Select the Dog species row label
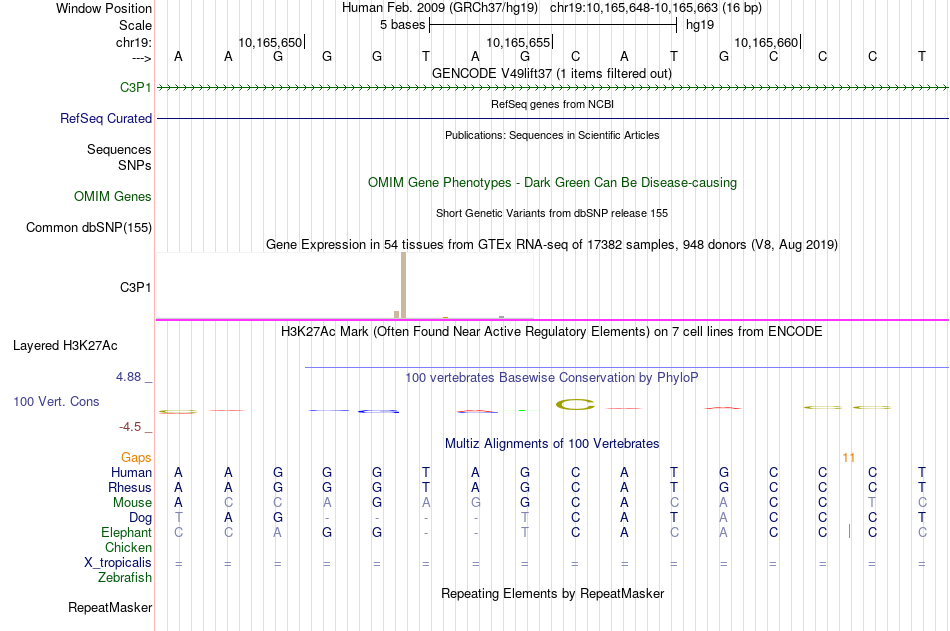This screenshot has height=631, width=950. point(141,518)
